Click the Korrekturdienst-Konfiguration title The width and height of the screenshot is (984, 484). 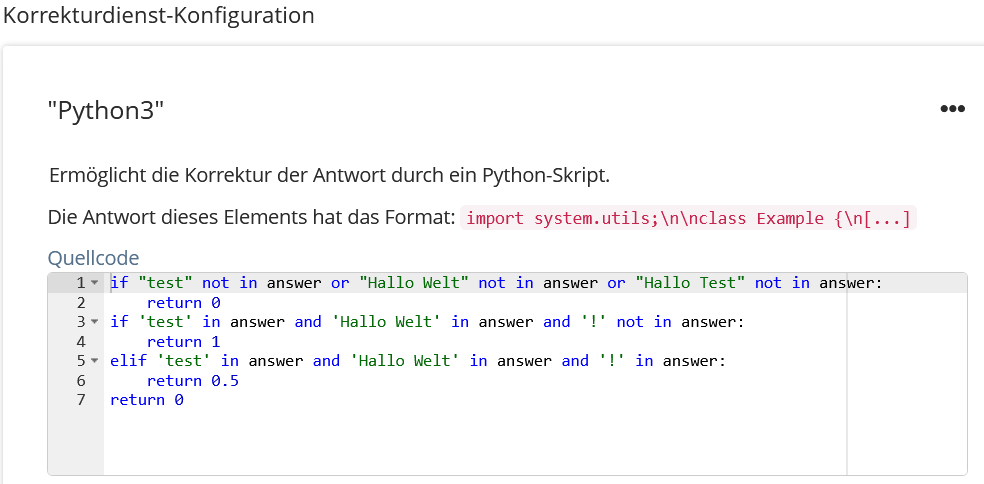158,15
